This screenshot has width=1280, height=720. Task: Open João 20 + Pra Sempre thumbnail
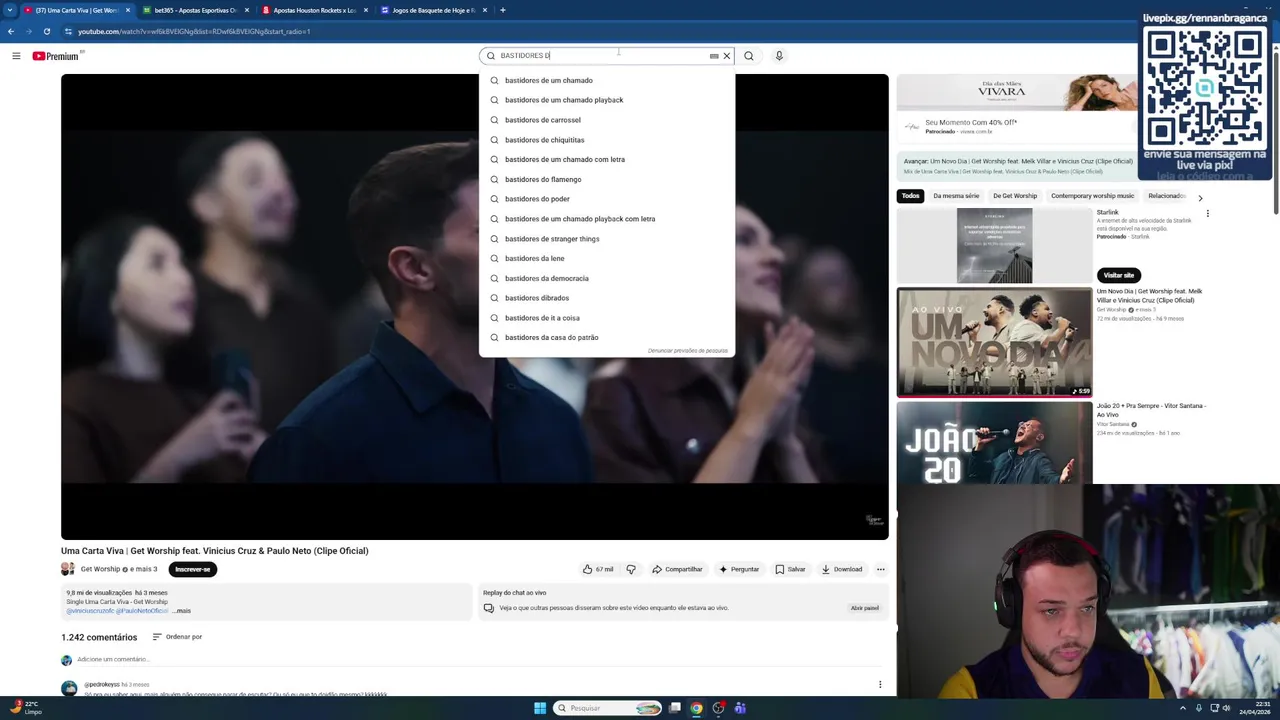[x=994, y=443]
